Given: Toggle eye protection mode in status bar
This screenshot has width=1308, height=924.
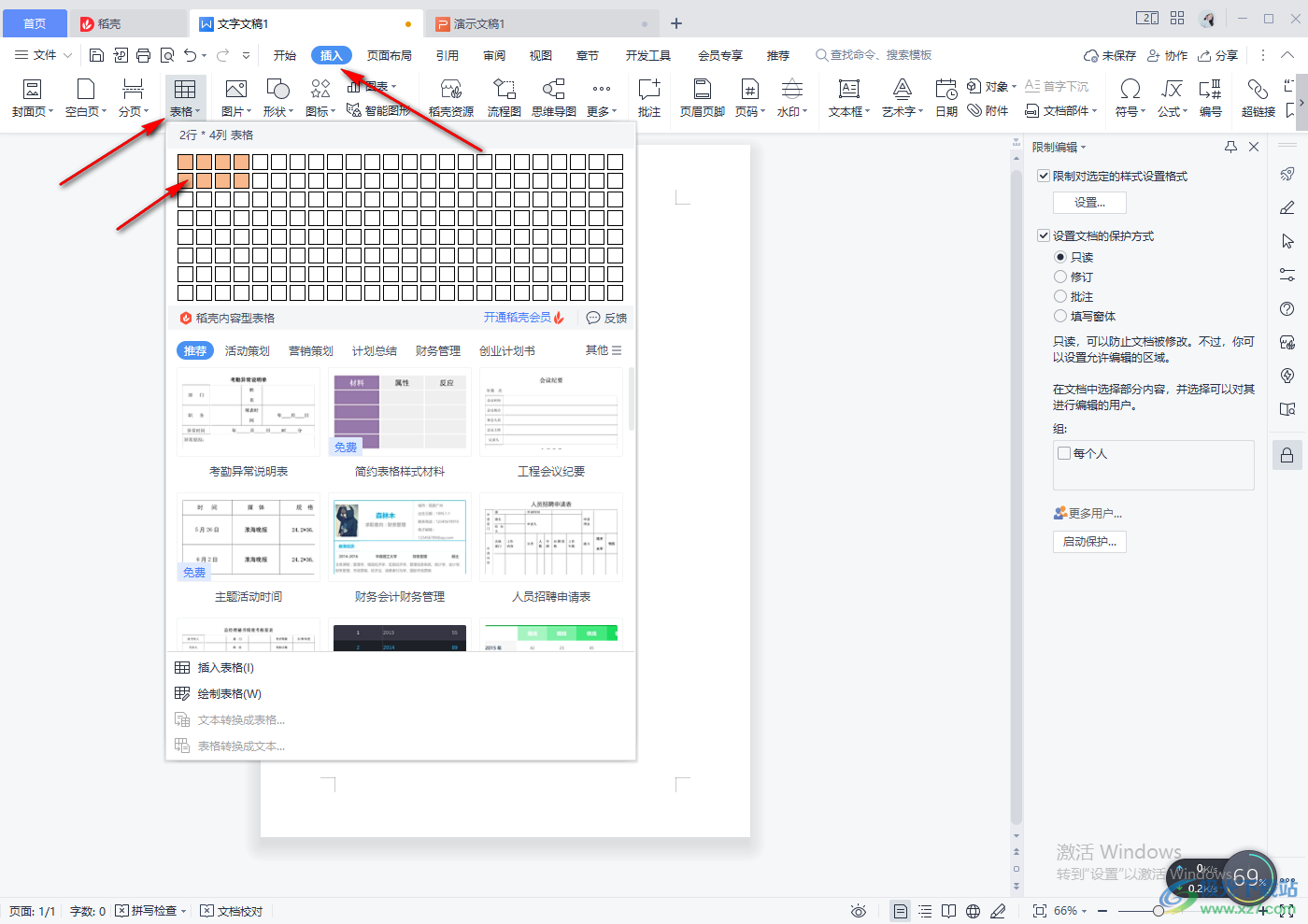Looking at the screenshot, I should point(859,911).
